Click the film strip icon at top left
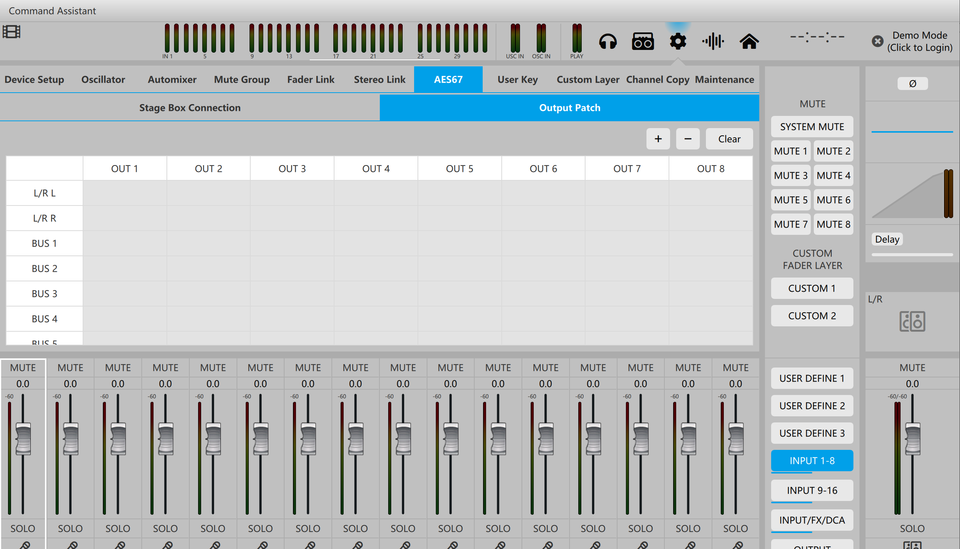 pos(11,31)
